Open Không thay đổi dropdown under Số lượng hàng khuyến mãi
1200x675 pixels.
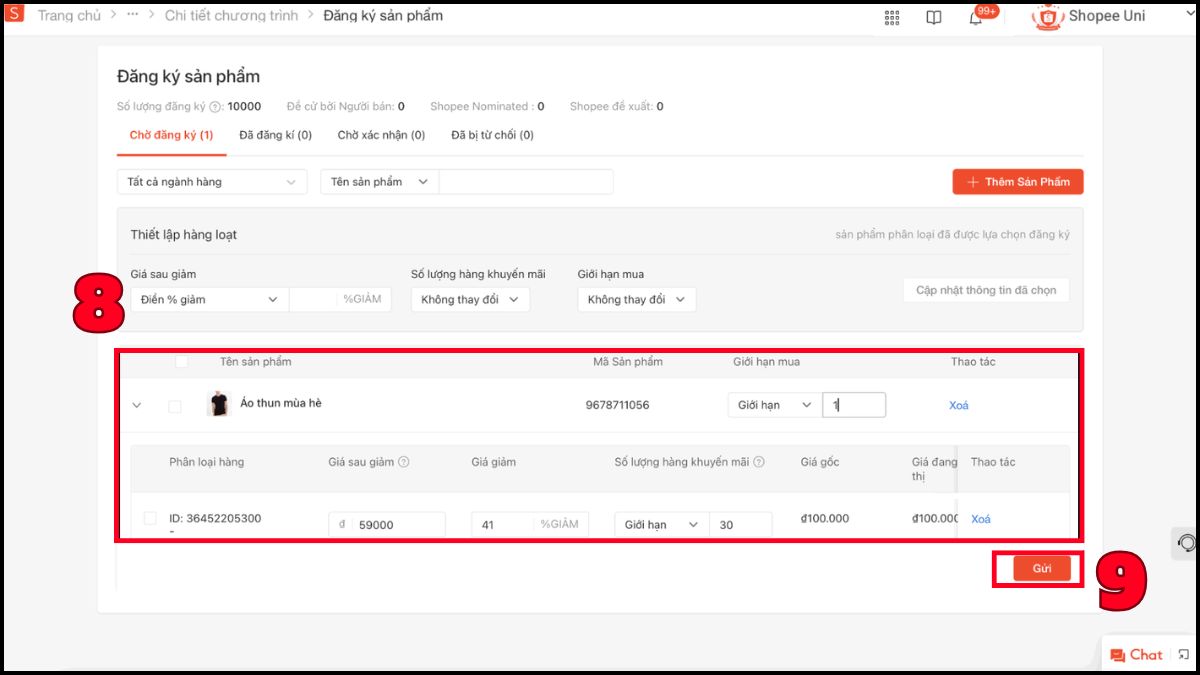[x=470, y=299]
